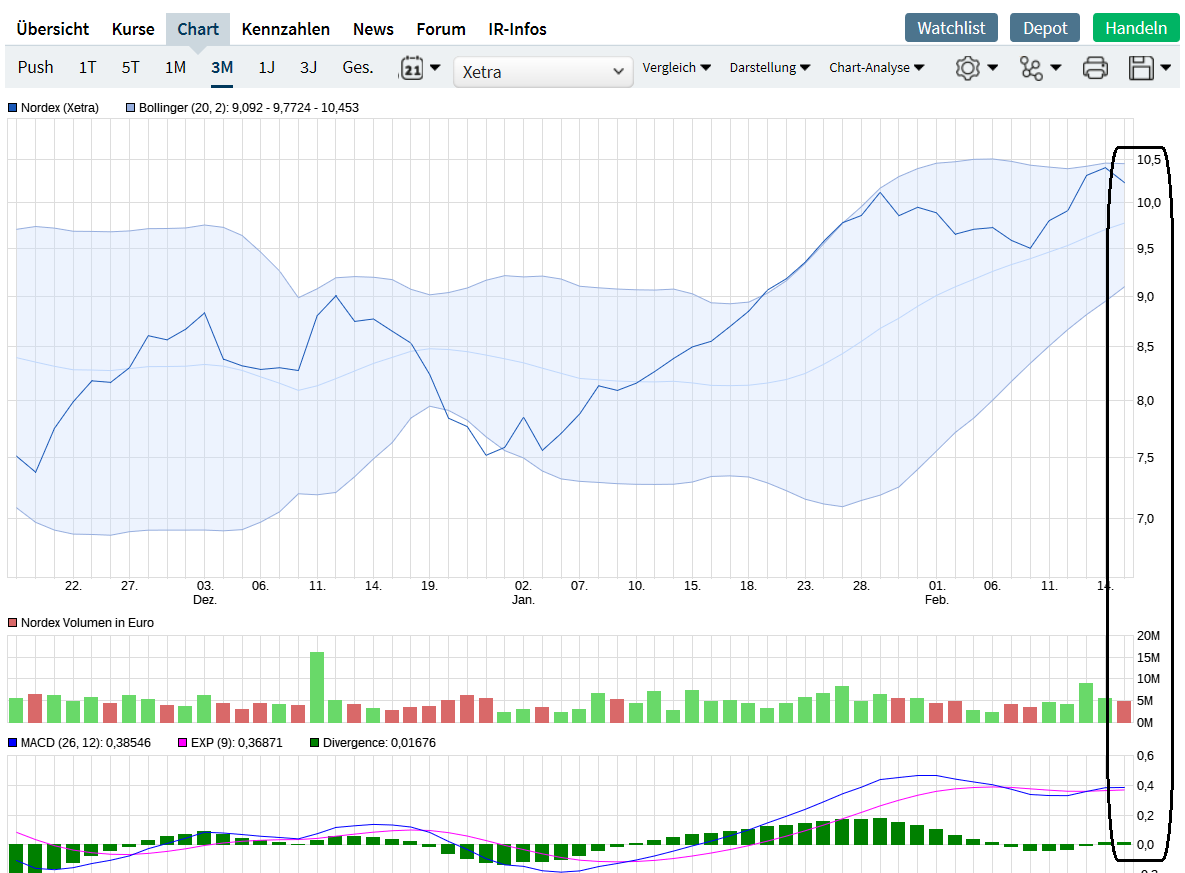Open the chart settings gear icon
1185x873 pixels.
[967, 68]
